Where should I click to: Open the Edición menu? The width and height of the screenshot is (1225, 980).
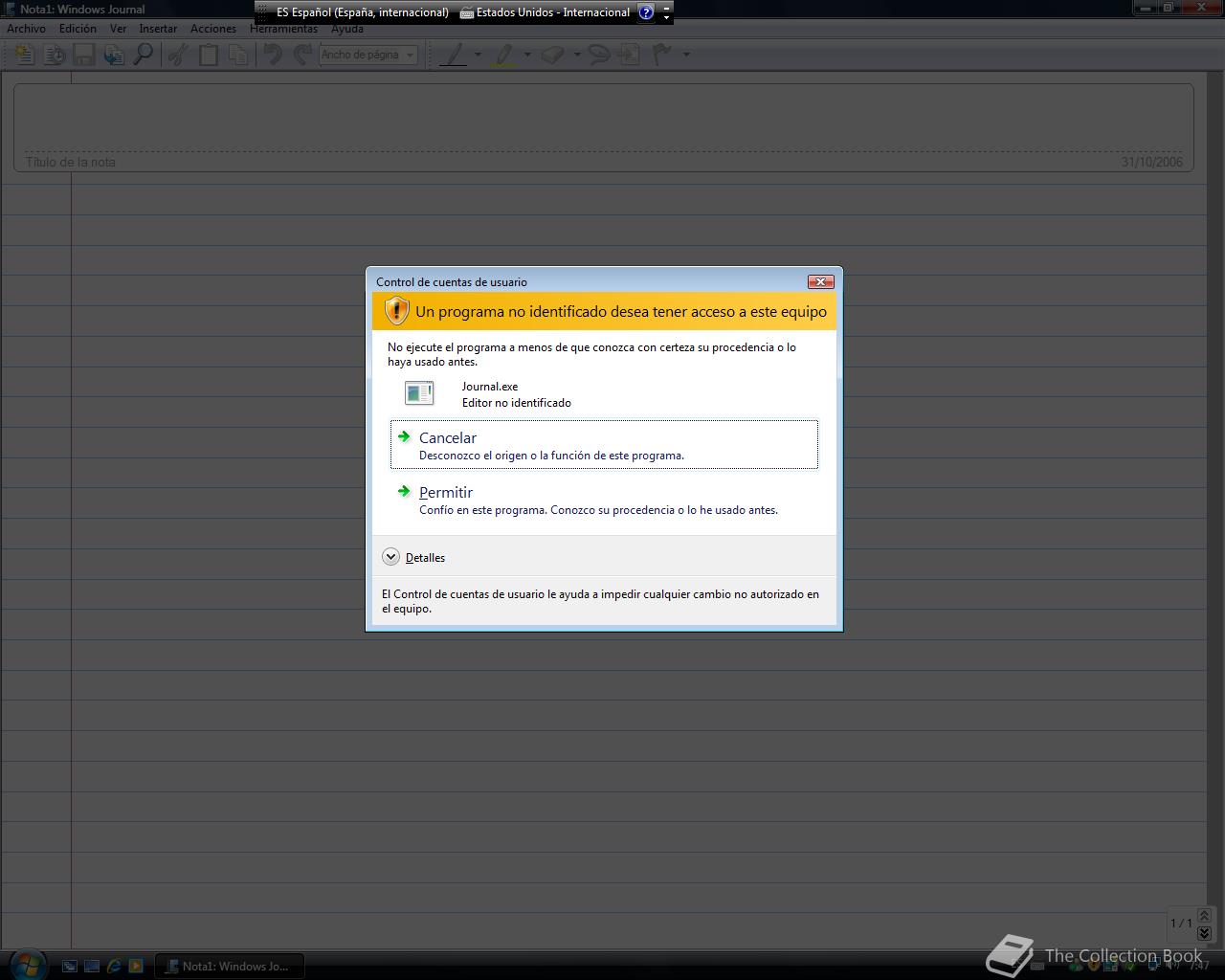(x=78, y=29)
